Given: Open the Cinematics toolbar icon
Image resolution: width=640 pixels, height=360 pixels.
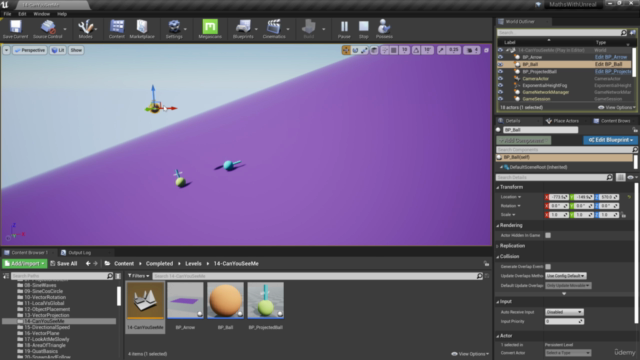Looking at the screenshot, I should coord(274,29).
